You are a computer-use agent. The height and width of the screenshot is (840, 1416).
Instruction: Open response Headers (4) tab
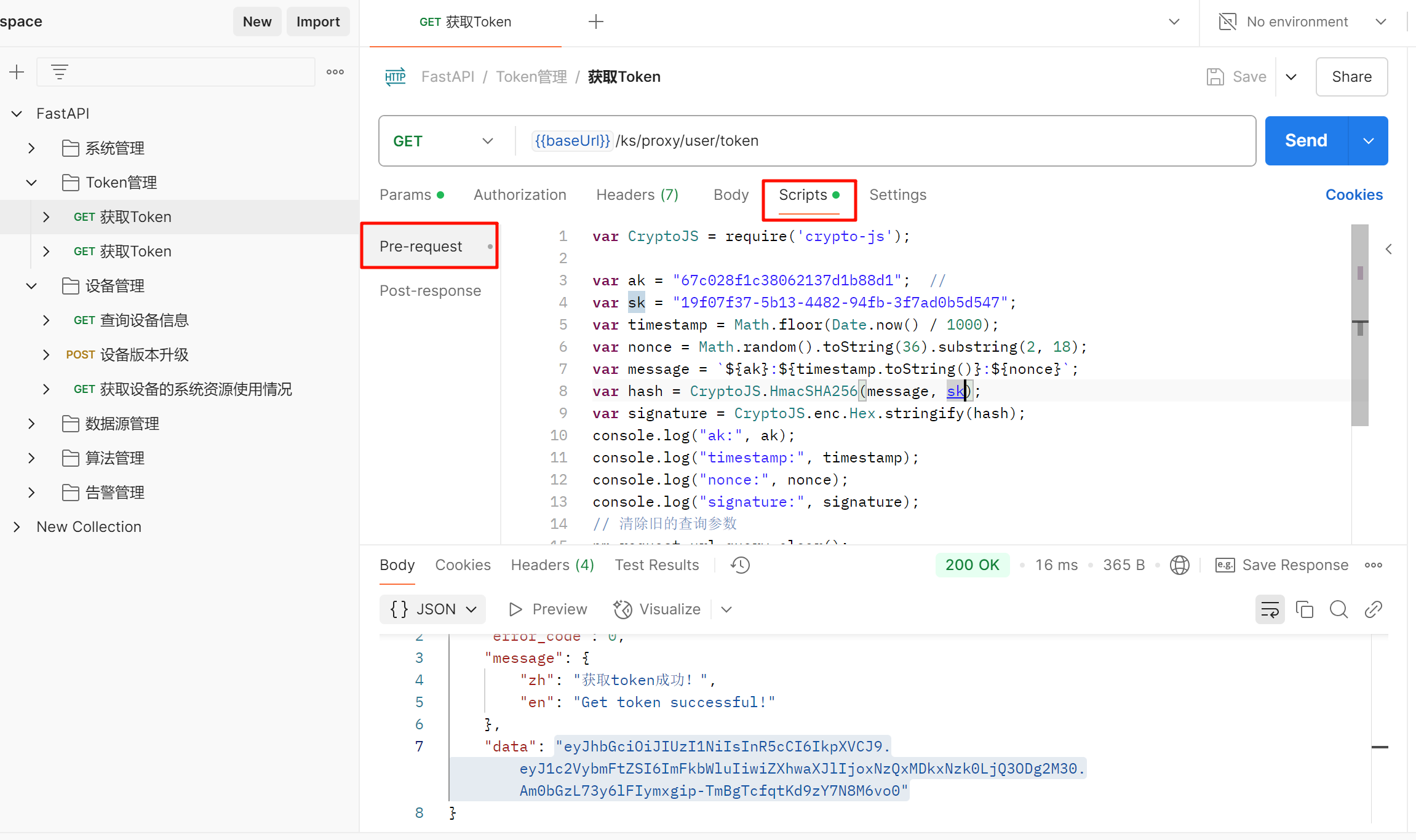click(x=552, y=565)
